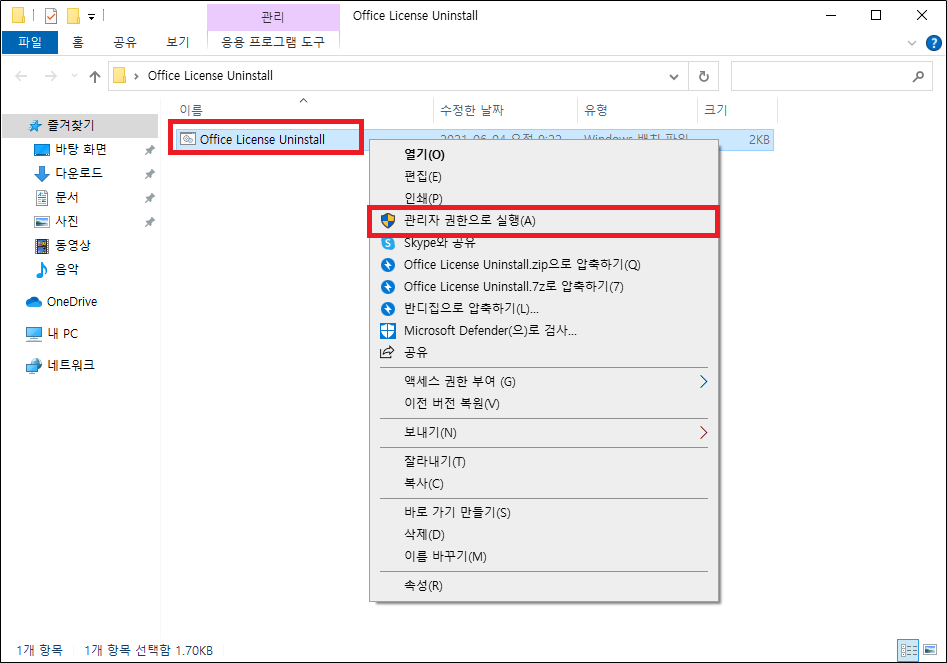Image resolution: width=947 pixels, height=663 pixels.
Task: Click new folder quick access icon
Action: click(x=73, y=16)
